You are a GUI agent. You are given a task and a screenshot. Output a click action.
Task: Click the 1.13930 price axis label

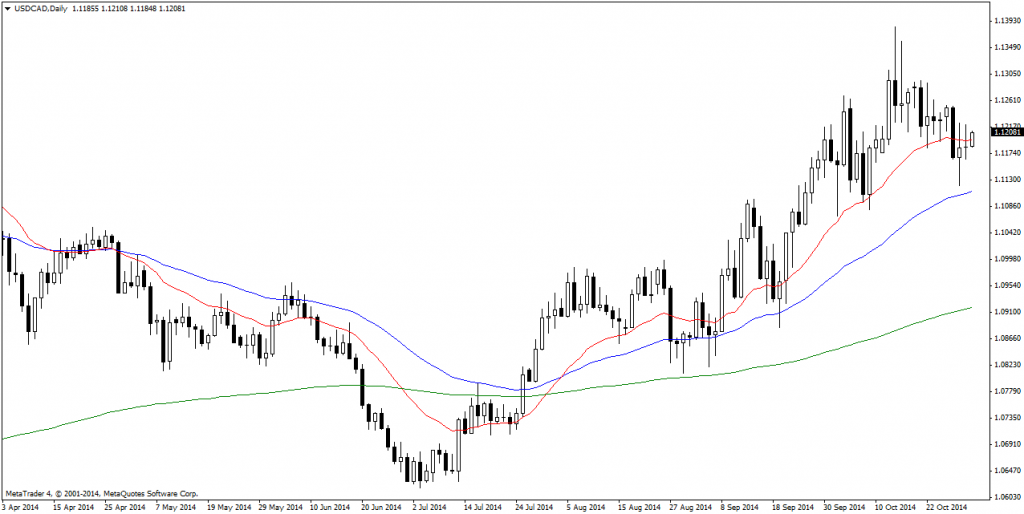pos(1004,20)
